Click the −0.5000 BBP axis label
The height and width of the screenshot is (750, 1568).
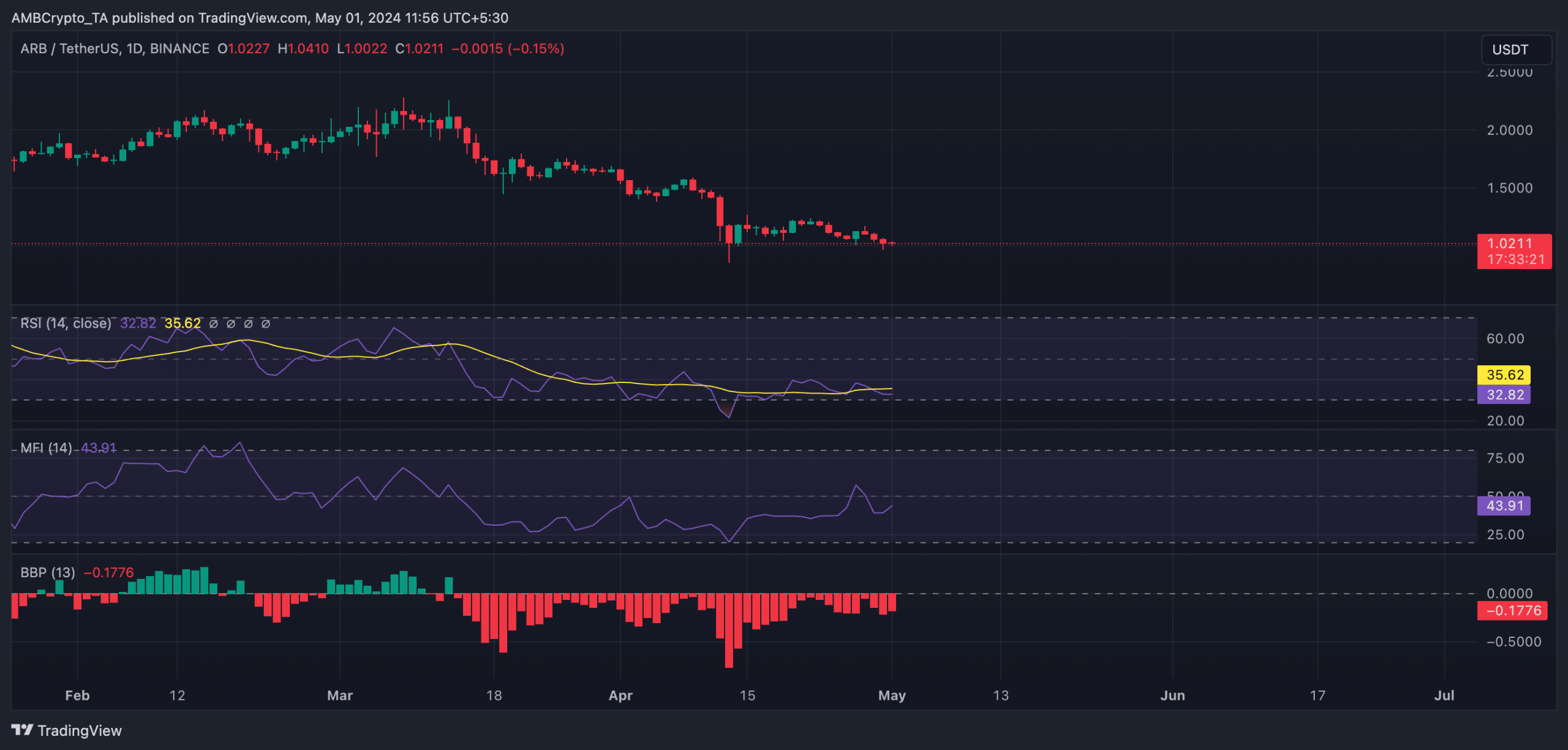click(1514, 642)
